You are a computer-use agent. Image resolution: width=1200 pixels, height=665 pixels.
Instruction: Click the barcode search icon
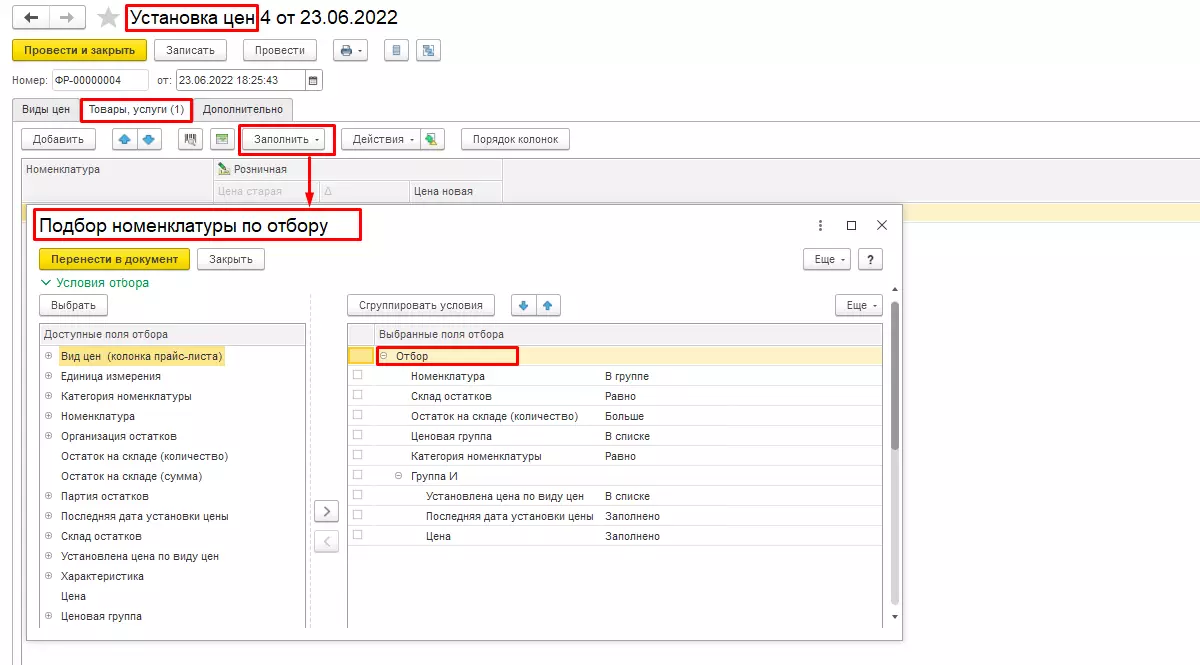click(x=191, y=139)
